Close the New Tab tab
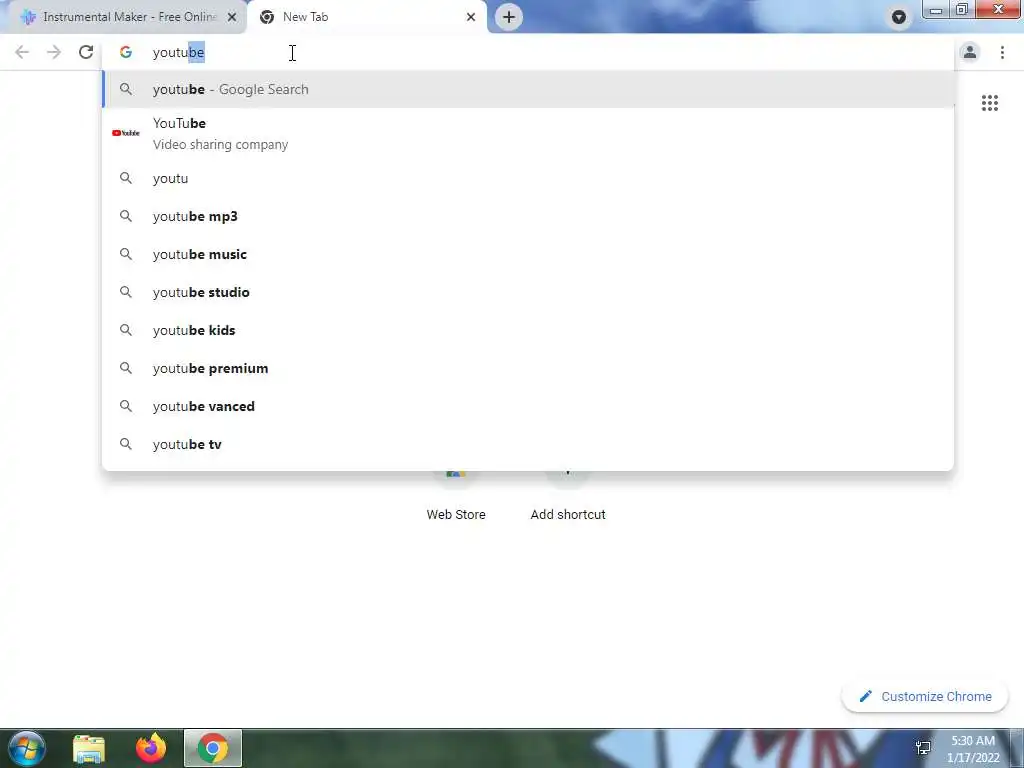This screenshot has width=1024, height=768. click(x=471, y=17)
